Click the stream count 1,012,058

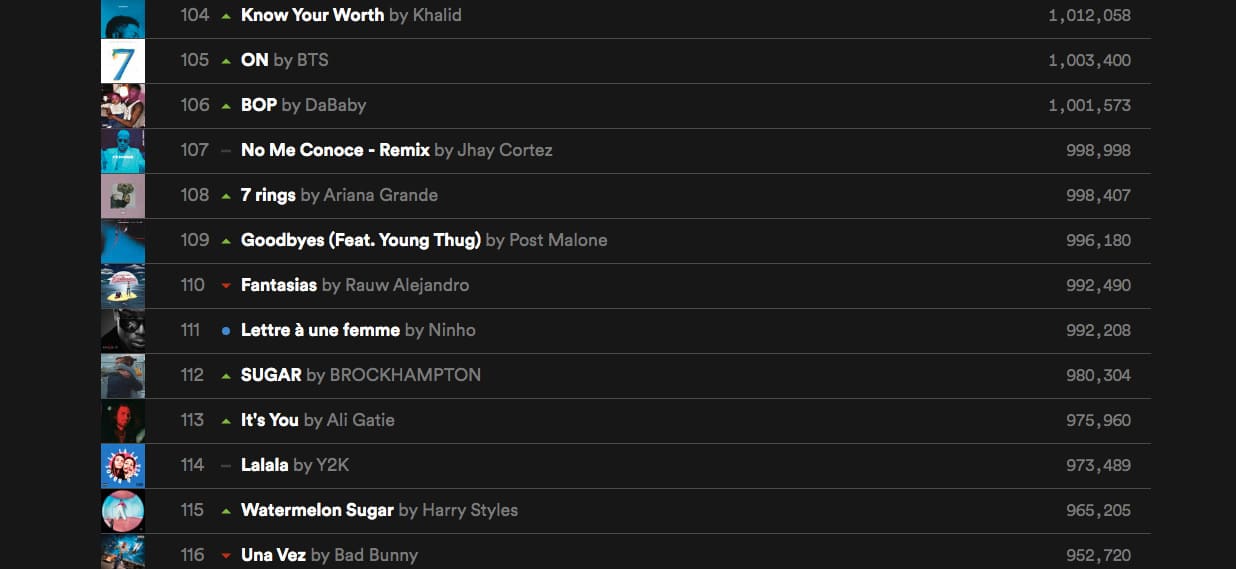1089,16
